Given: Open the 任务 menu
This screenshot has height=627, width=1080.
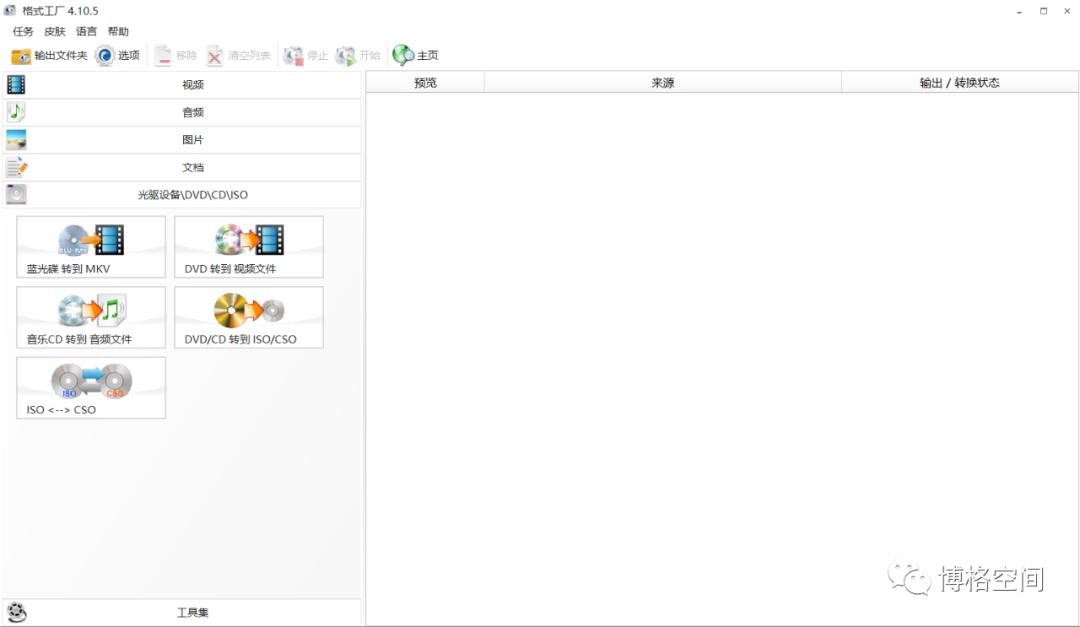Looking at the screenshot, I should pyautogui.click(x=23, y=32).
